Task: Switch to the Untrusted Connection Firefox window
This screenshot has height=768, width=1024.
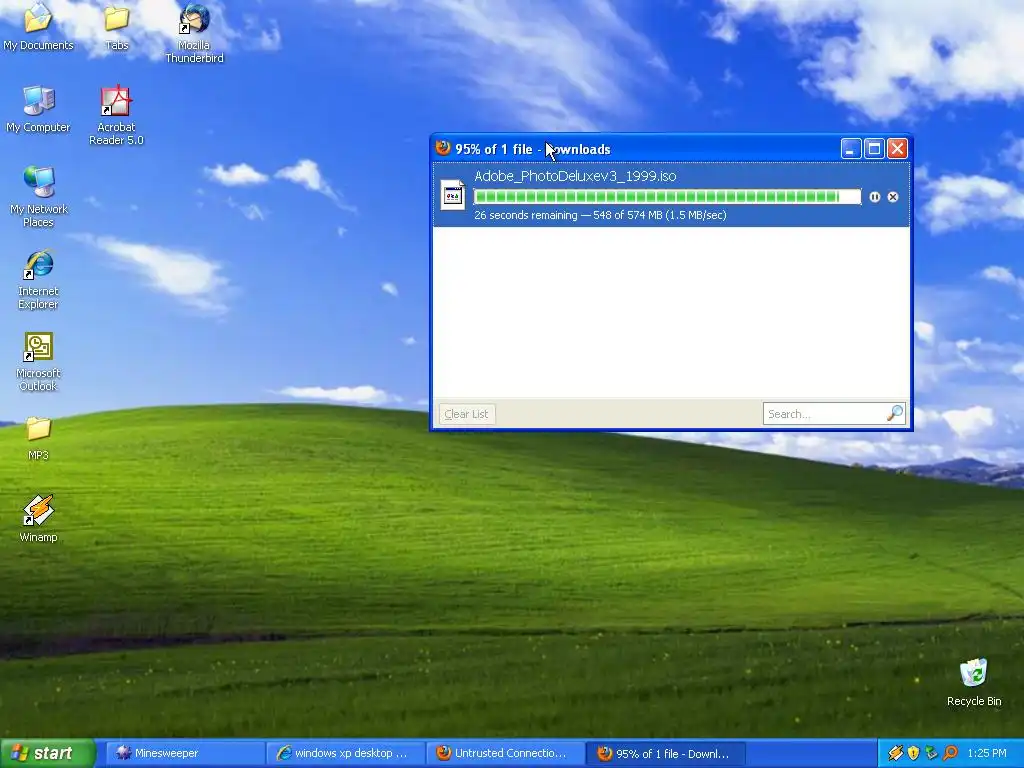Action: point(505,754)
